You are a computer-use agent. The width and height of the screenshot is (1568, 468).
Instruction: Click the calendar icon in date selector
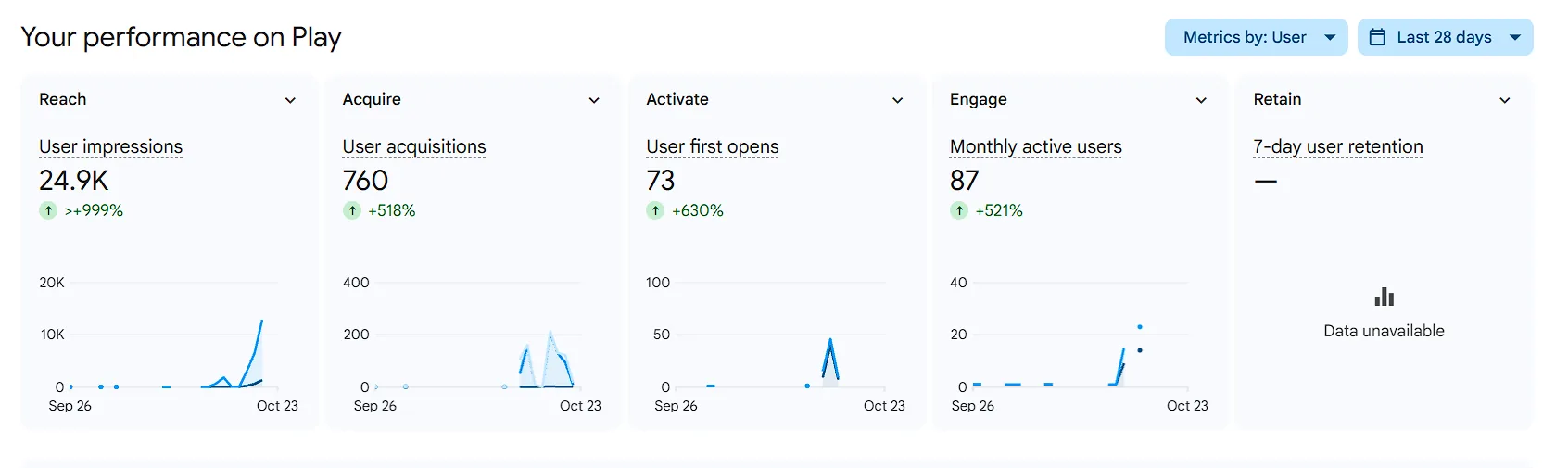tap(1377, 37)
